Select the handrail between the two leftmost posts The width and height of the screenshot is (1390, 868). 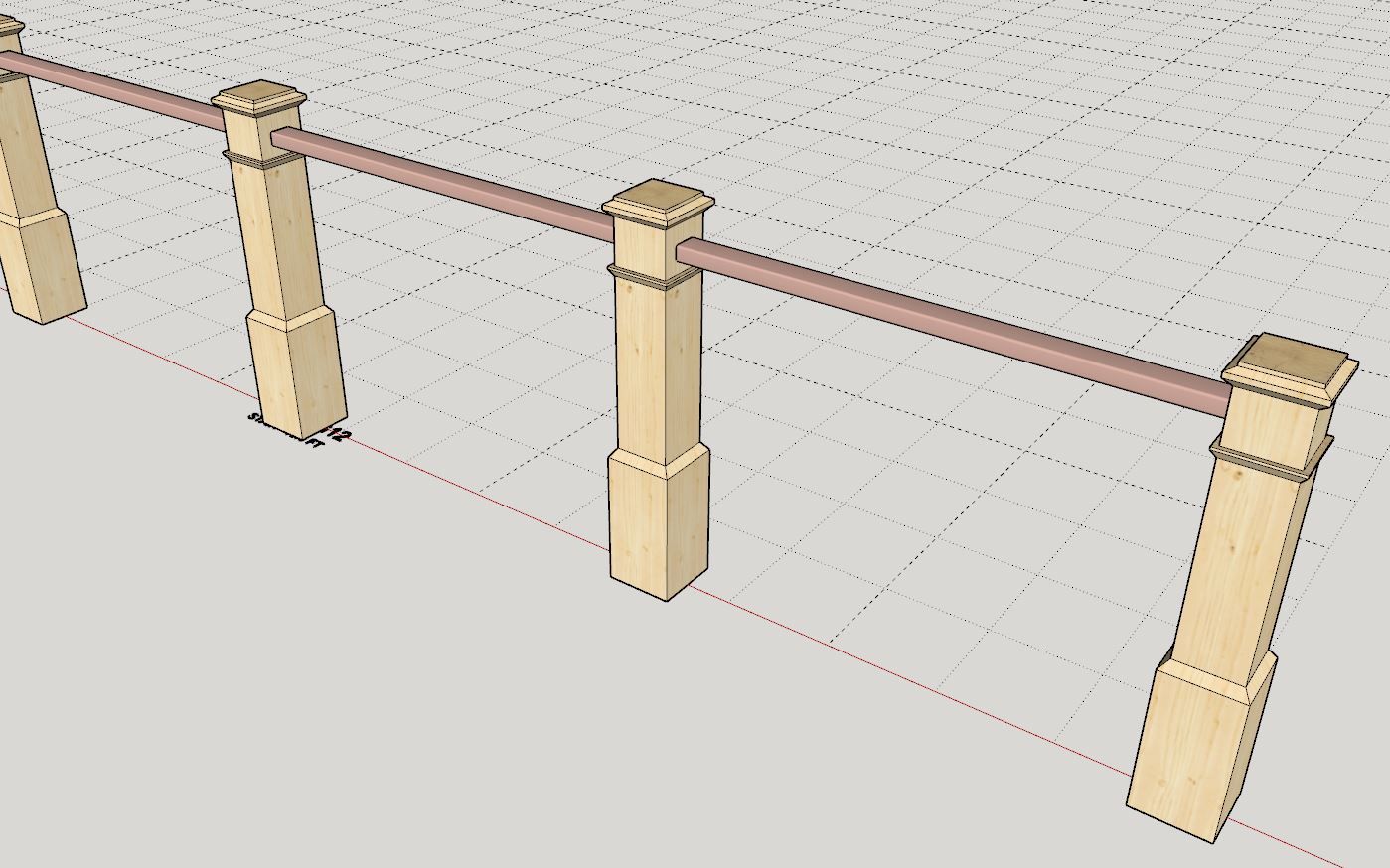112,91
